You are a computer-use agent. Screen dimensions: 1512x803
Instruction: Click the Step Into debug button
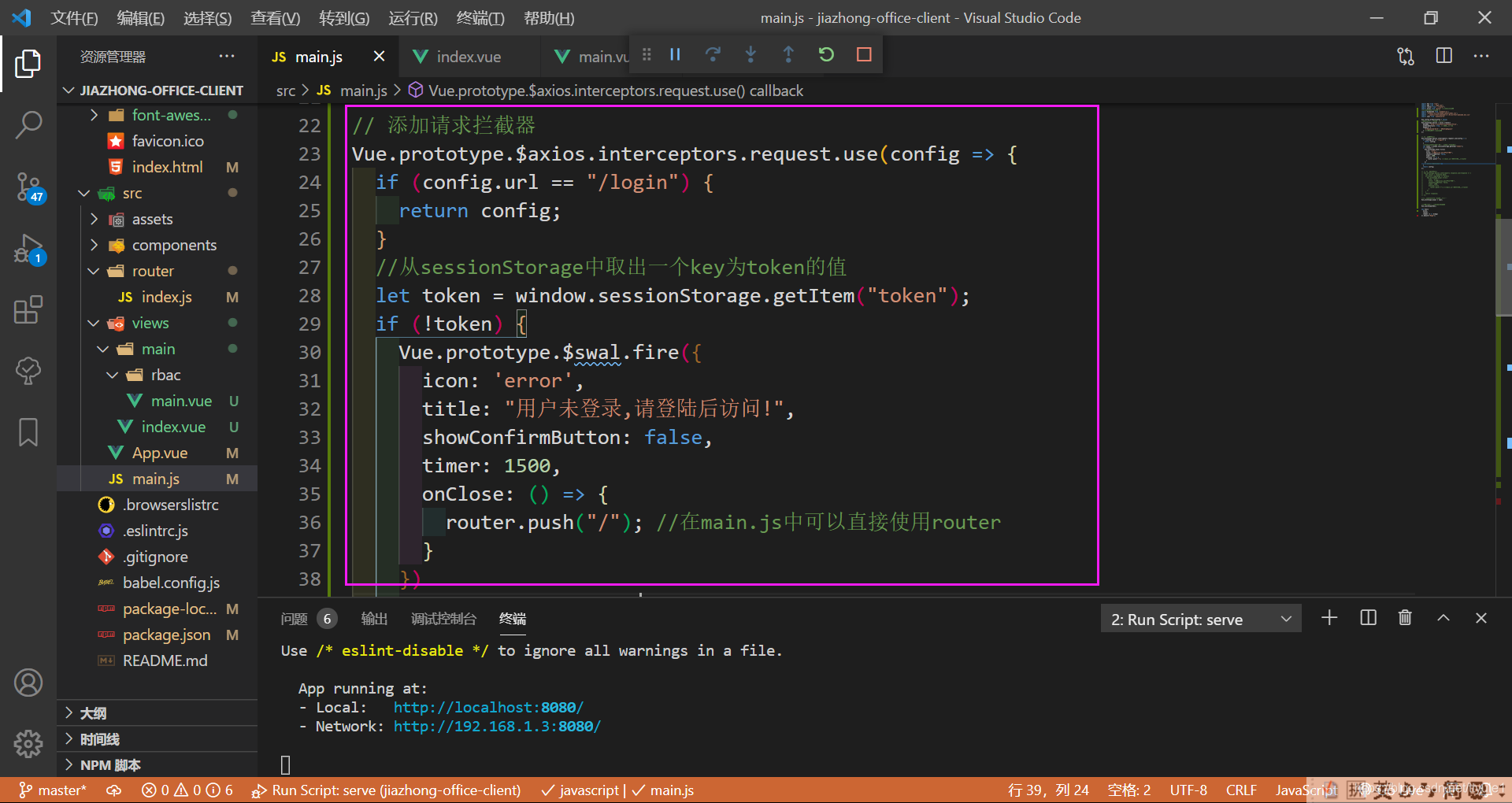tap(750, 54)
